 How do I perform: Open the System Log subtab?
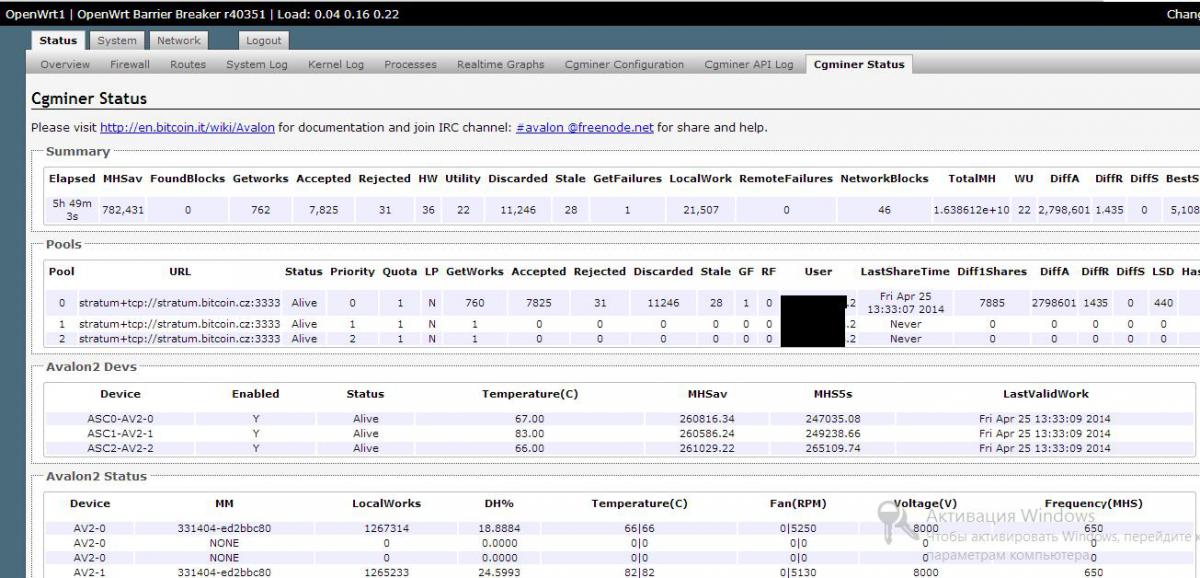pyautogui.click(x=257, y=64)
